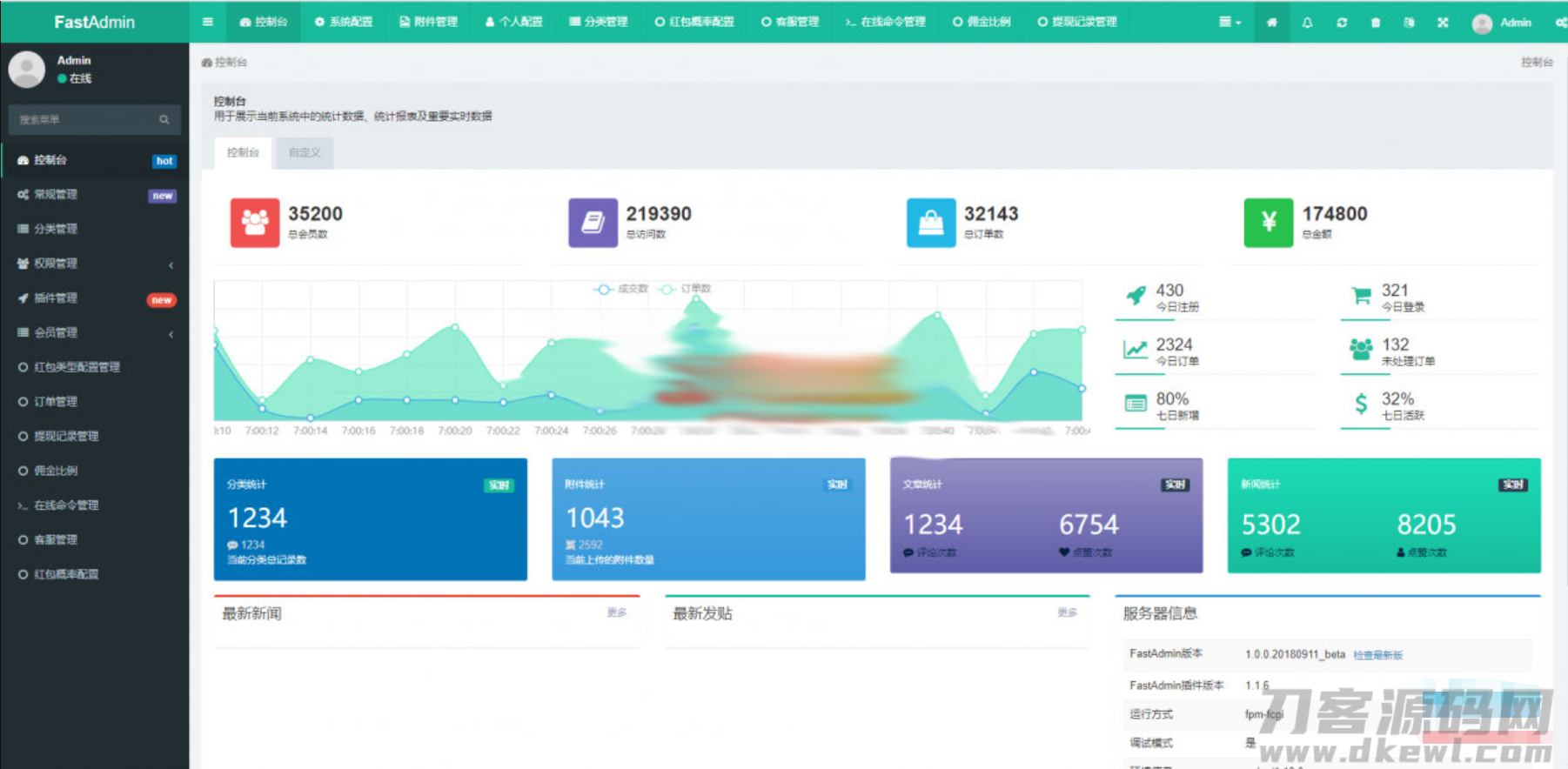Click the language switch icon
Viewport: 1568px width, 769px height.
(x=1409, y=23)
